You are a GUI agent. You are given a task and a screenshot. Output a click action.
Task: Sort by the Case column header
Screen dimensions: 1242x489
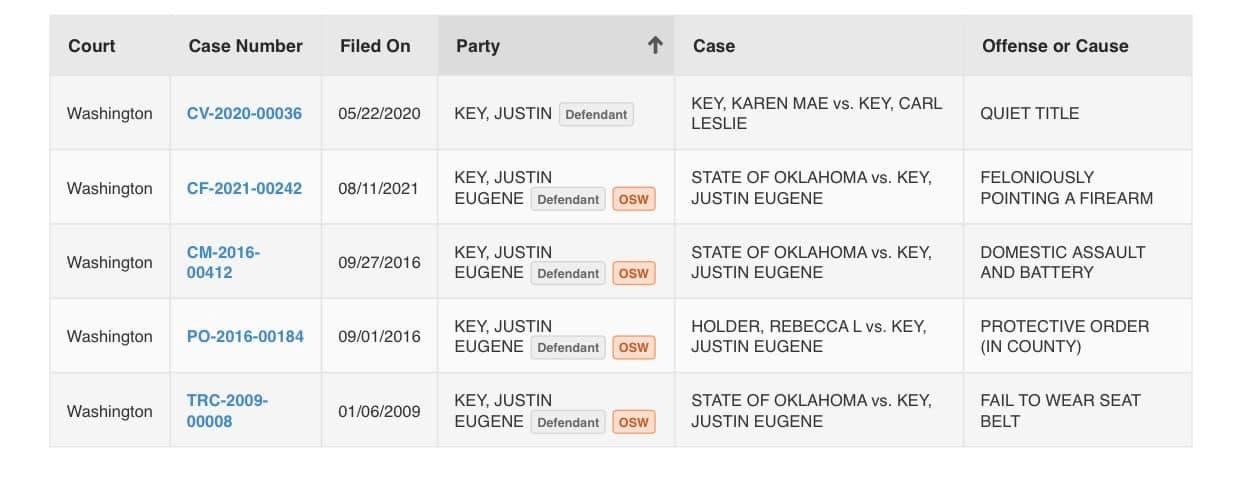pyautogui.click(x=713, y=46)
